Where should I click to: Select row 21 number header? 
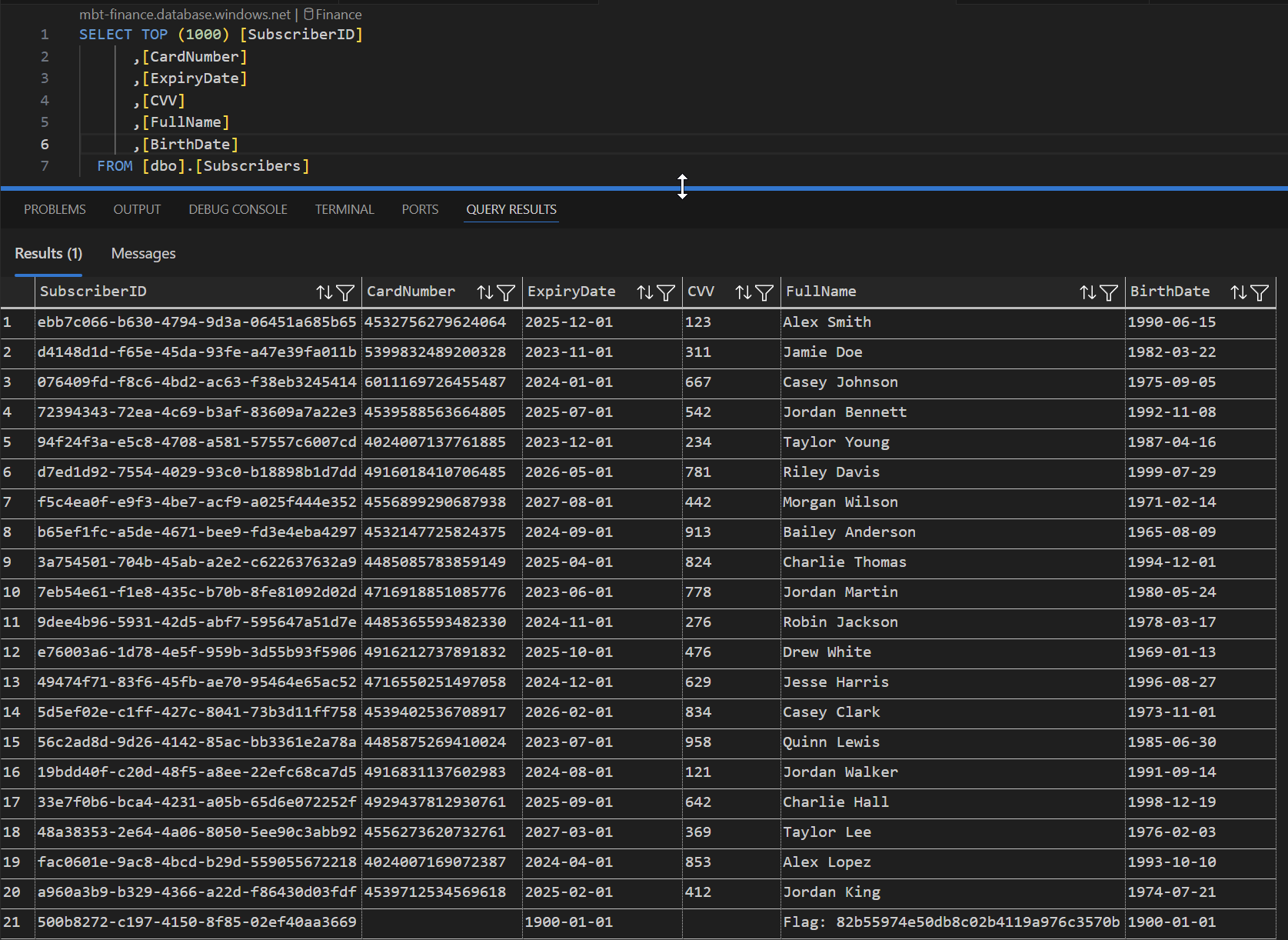pos(12,922)
